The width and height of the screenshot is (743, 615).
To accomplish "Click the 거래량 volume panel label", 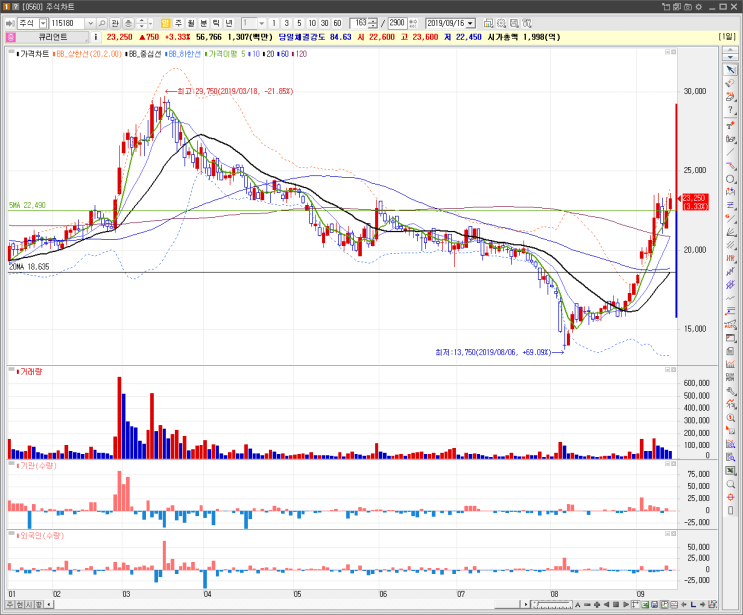I will 31,371.
